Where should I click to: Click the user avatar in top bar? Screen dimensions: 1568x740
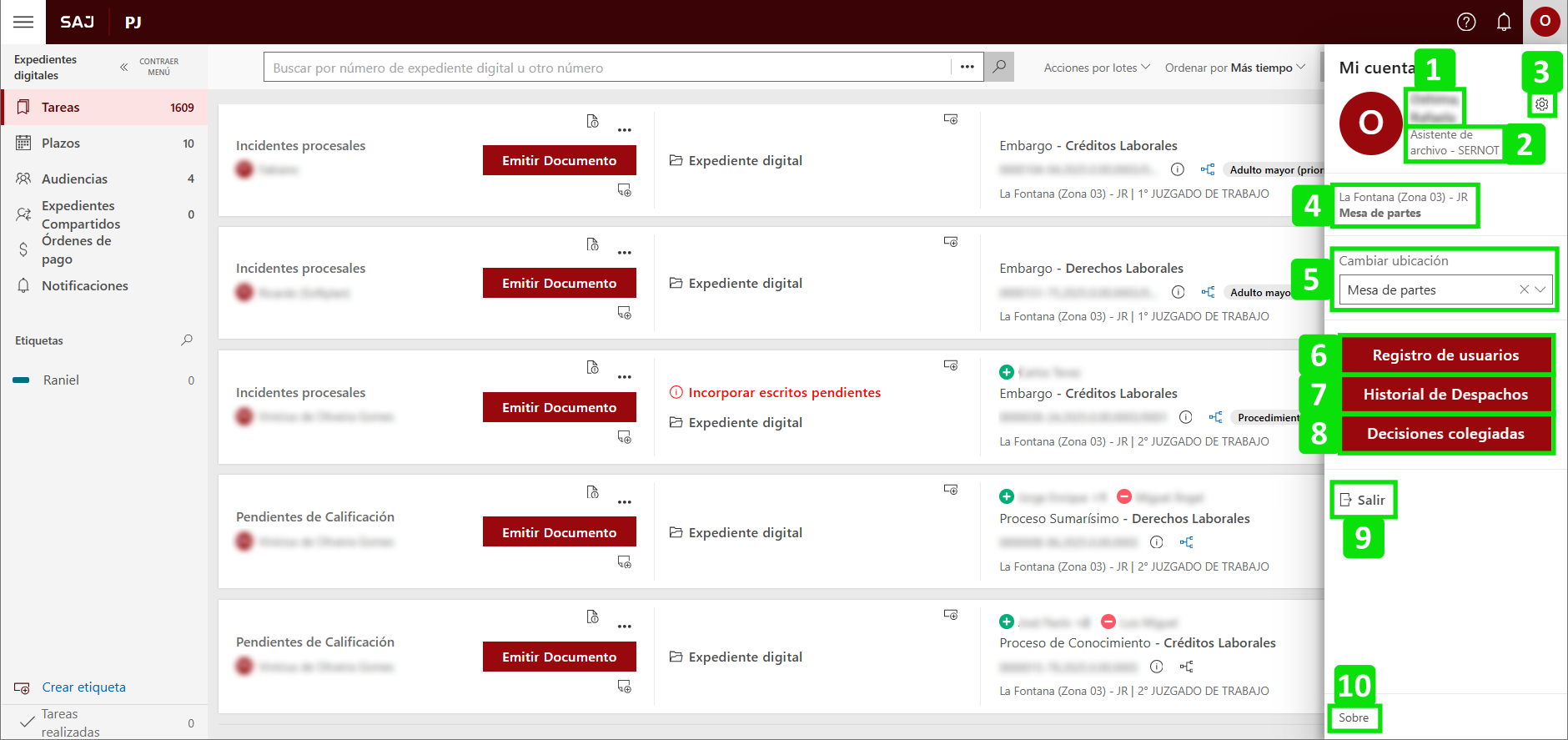pos(1545,22)
